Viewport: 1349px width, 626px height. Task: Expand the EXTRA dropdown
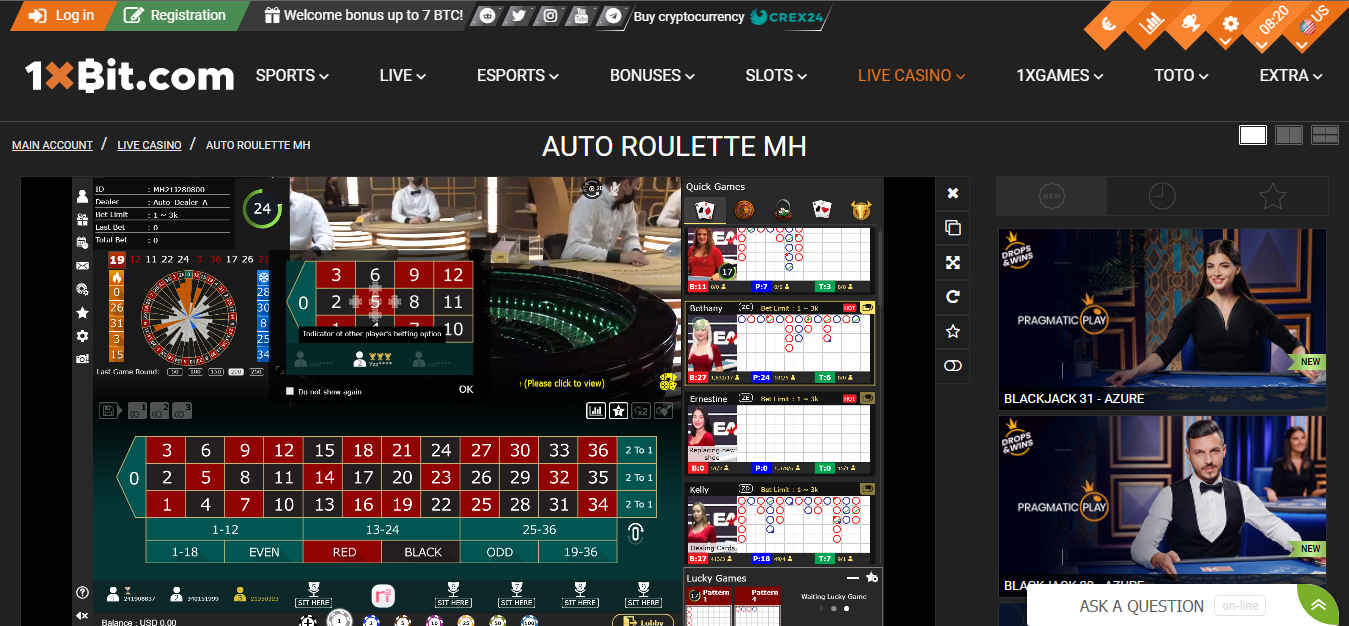pyautogui.click(x=1290, y=75)
